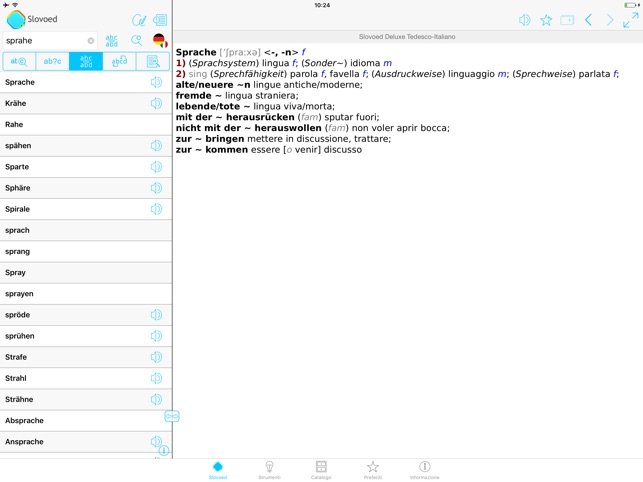Open the Strähne entry
This screenshot has width=643, height=482.
click(86, 399)
